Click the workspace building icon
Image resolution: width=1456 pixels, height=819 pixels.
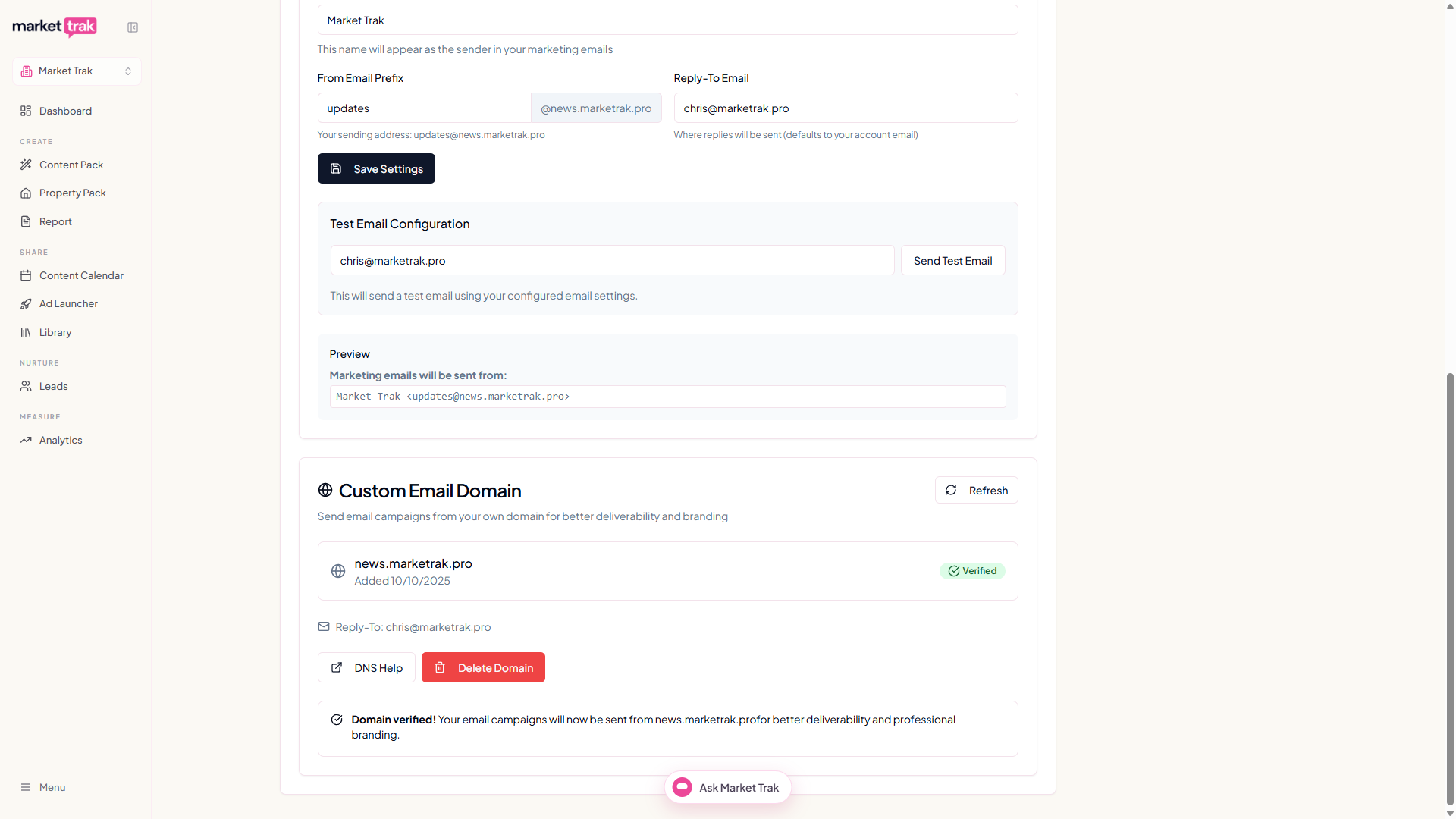click(27, 71)
